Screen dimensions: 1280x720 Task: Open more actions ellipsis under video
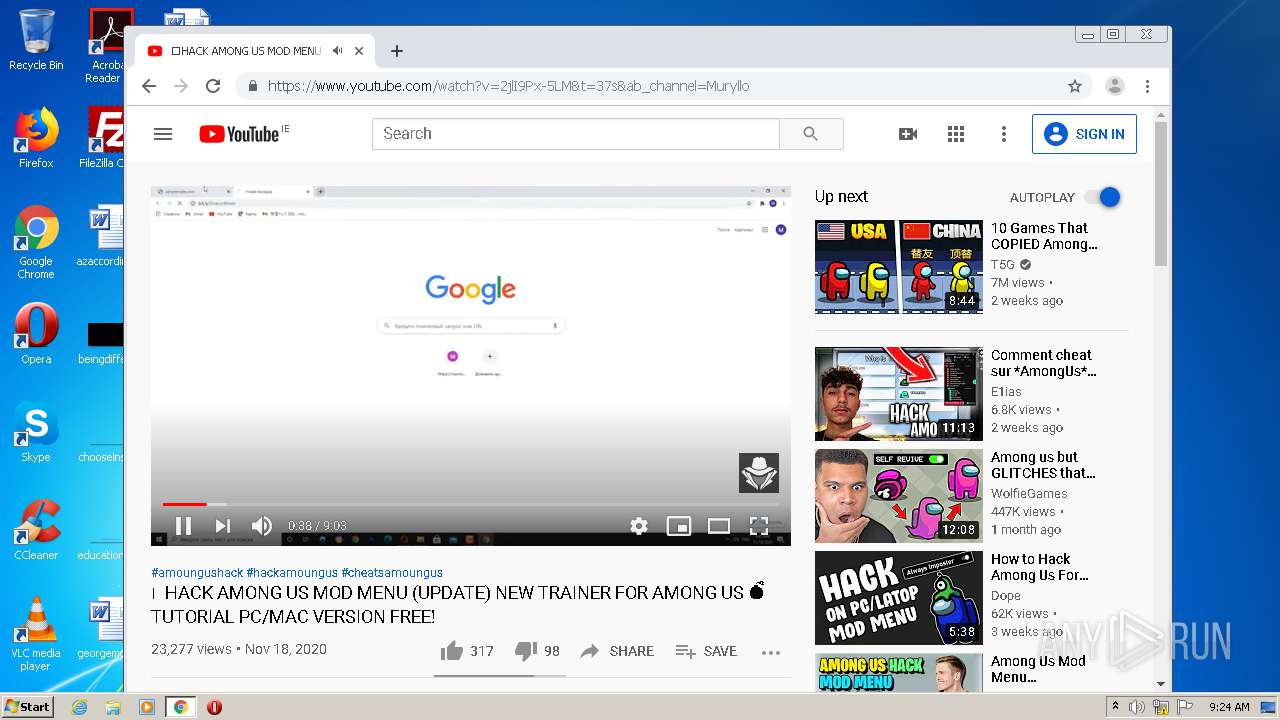[771, 652]
